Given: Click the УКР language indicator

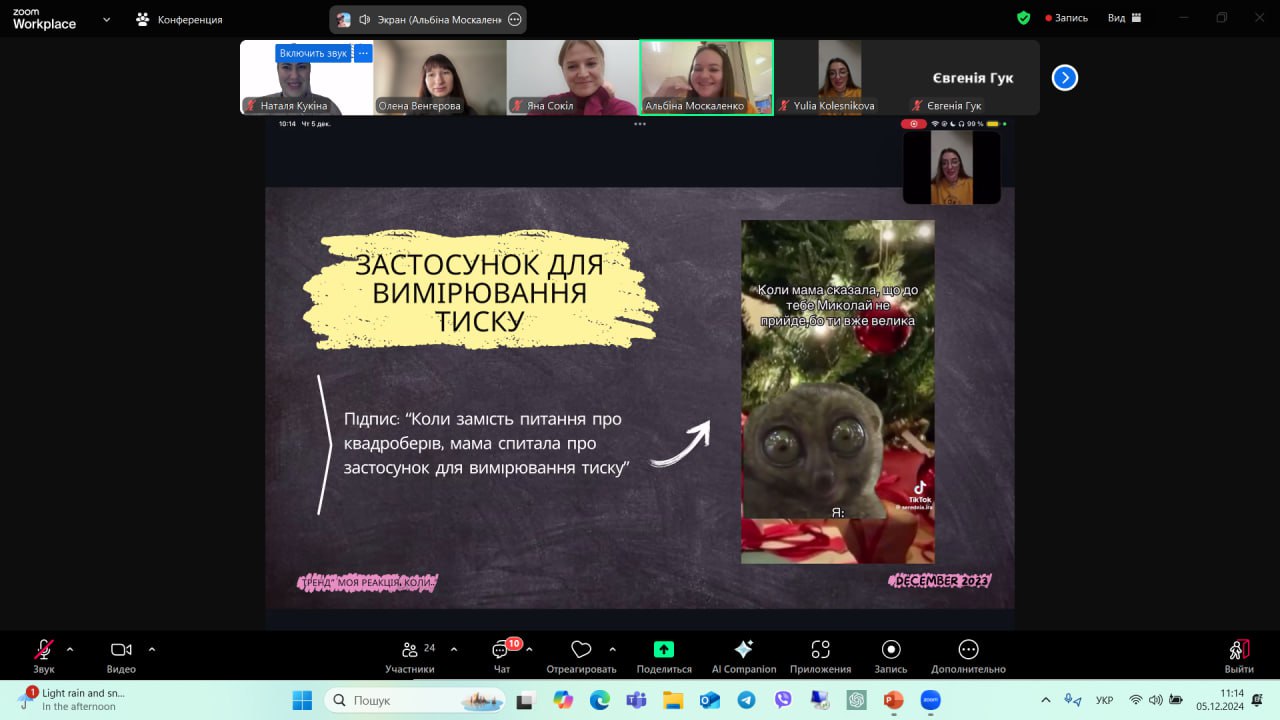Looking at the screenshot, I should click(1105, 700).
